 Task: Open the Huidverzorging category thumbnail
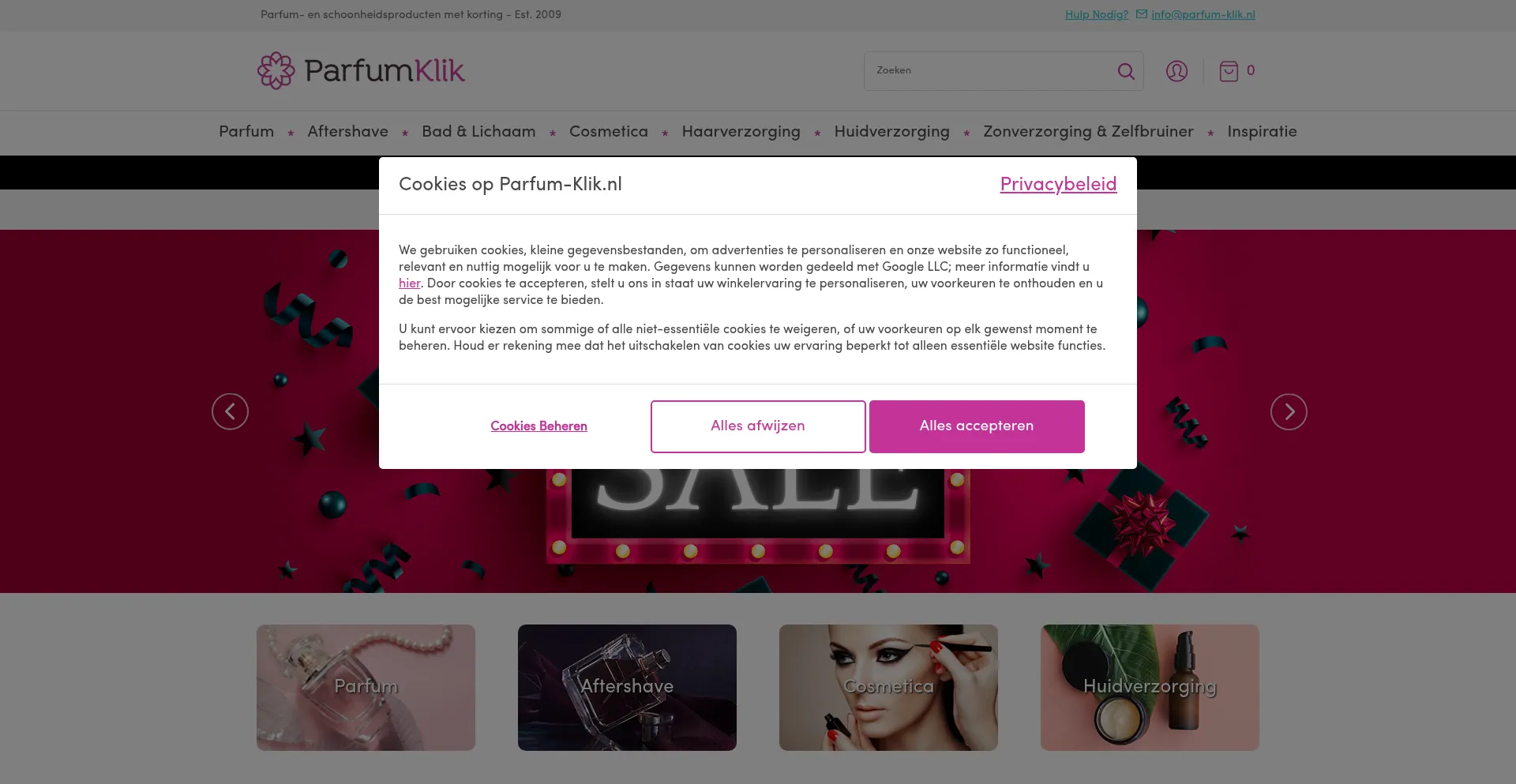[x=1150, y=688]
